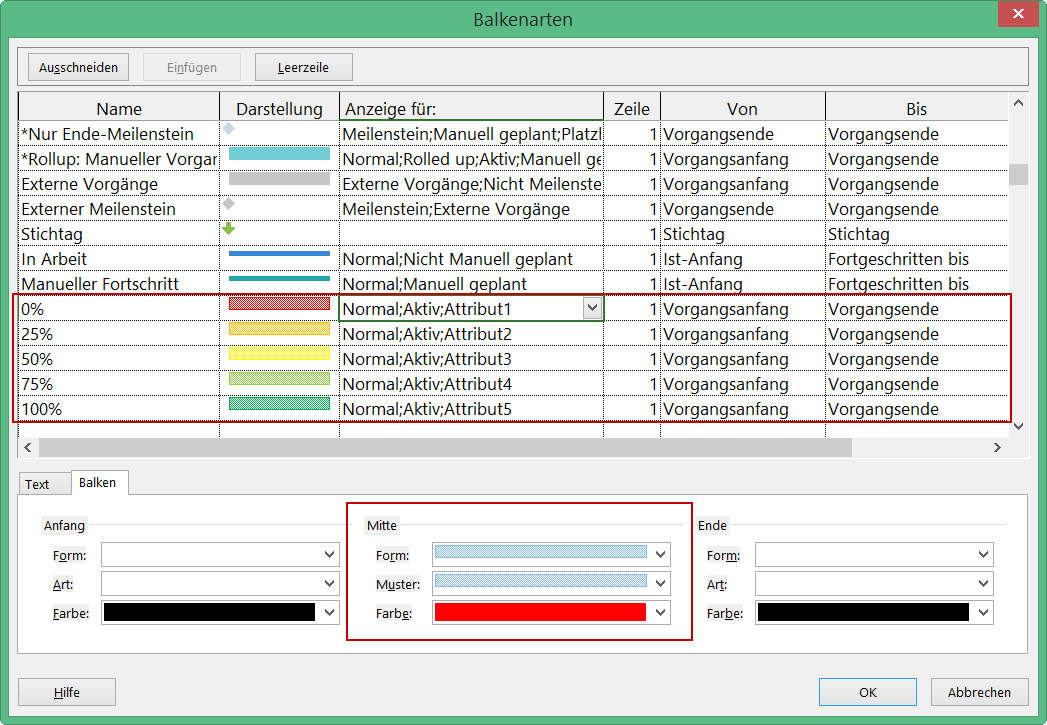
Task: Pick the red Mitte Farbe swatch
Action: coord(540,612)
